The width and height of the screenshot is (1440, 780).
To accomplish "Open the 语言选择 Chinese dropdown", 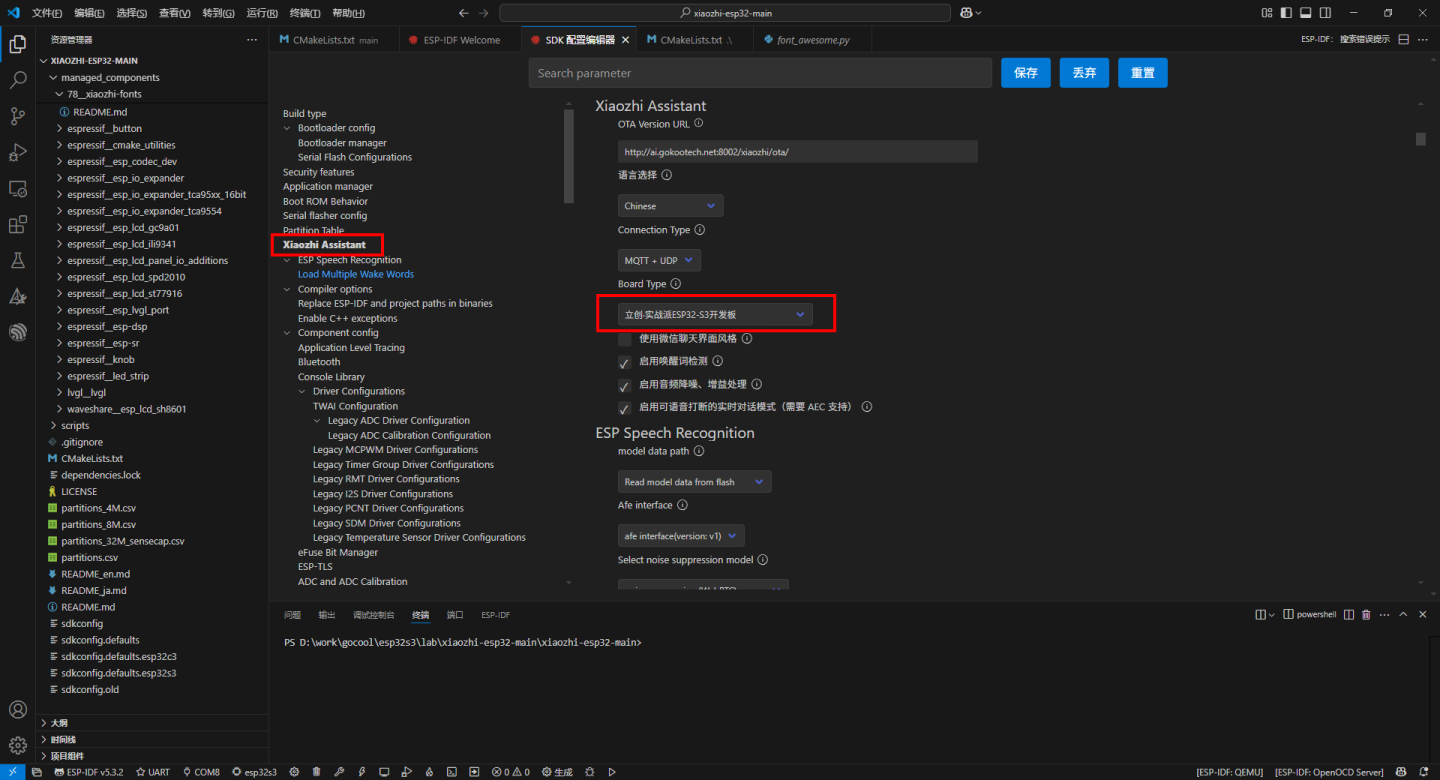I will pos(670,206).
